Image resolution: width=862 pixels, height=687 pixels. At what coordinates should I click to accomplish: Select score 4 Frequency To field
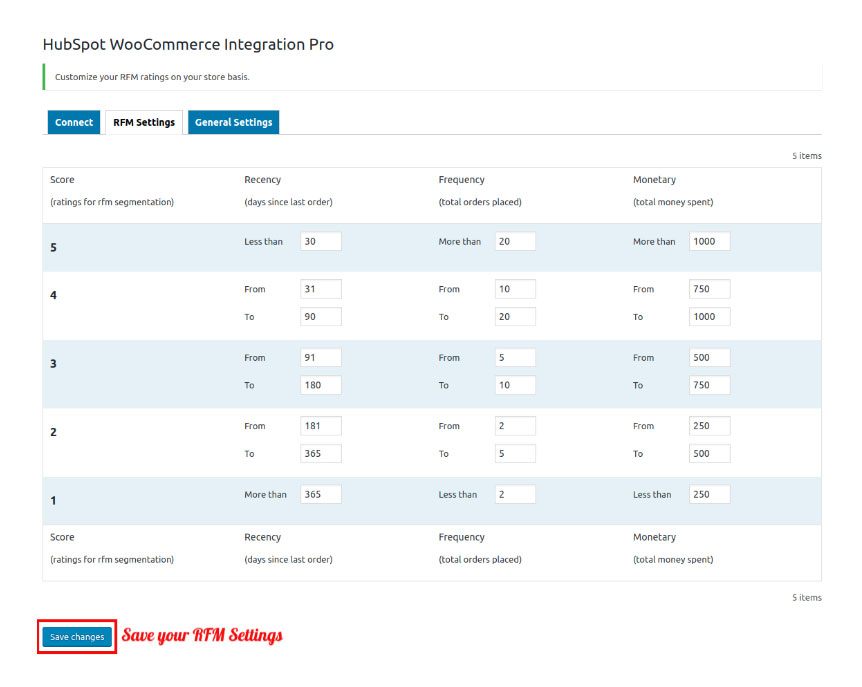point(515,317)
